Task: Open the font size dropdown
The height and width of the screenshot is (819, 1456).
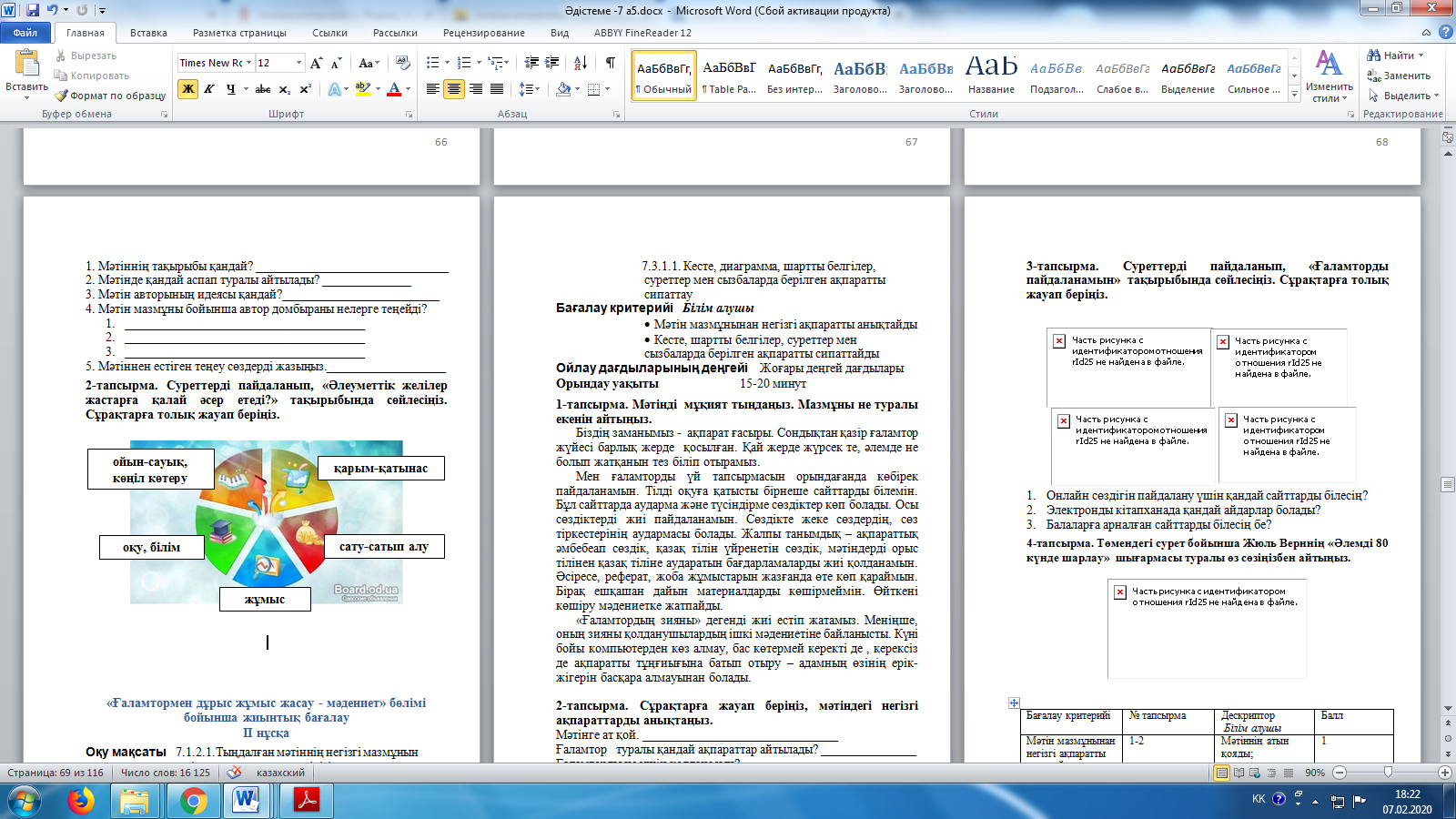Action: [x=298, y=63]
